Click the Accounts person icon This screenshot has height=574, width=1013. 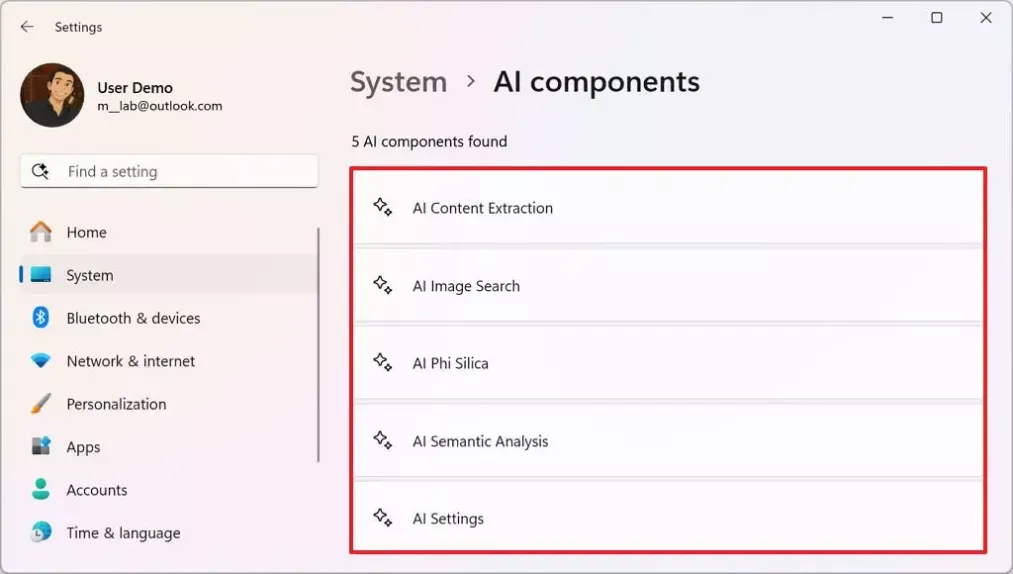tap(41, 489)
